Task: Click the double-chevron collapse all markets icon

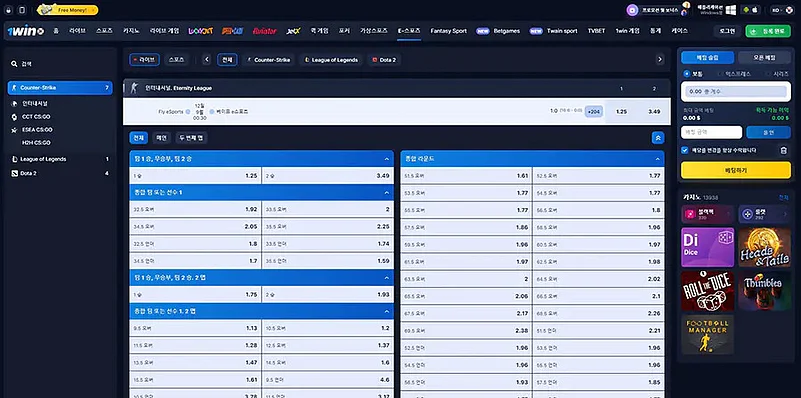Action: point(658,138)
